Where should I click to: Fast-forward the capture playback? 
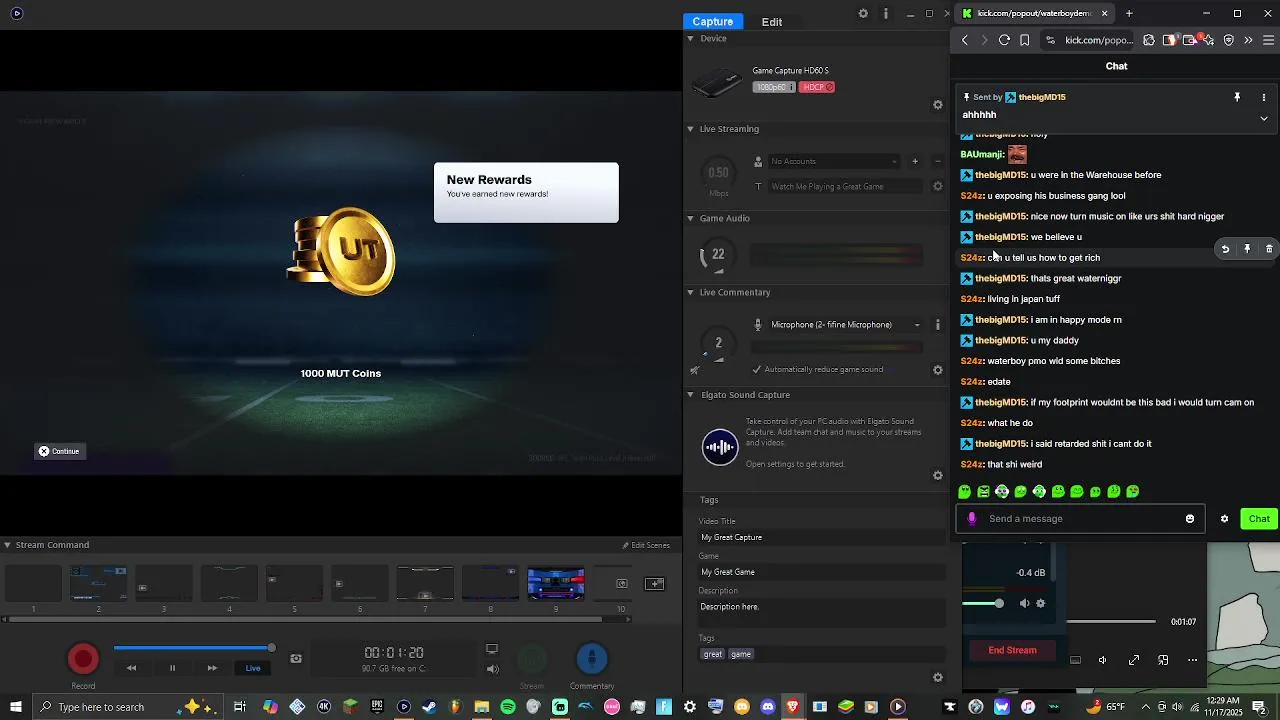click(212, 668)
